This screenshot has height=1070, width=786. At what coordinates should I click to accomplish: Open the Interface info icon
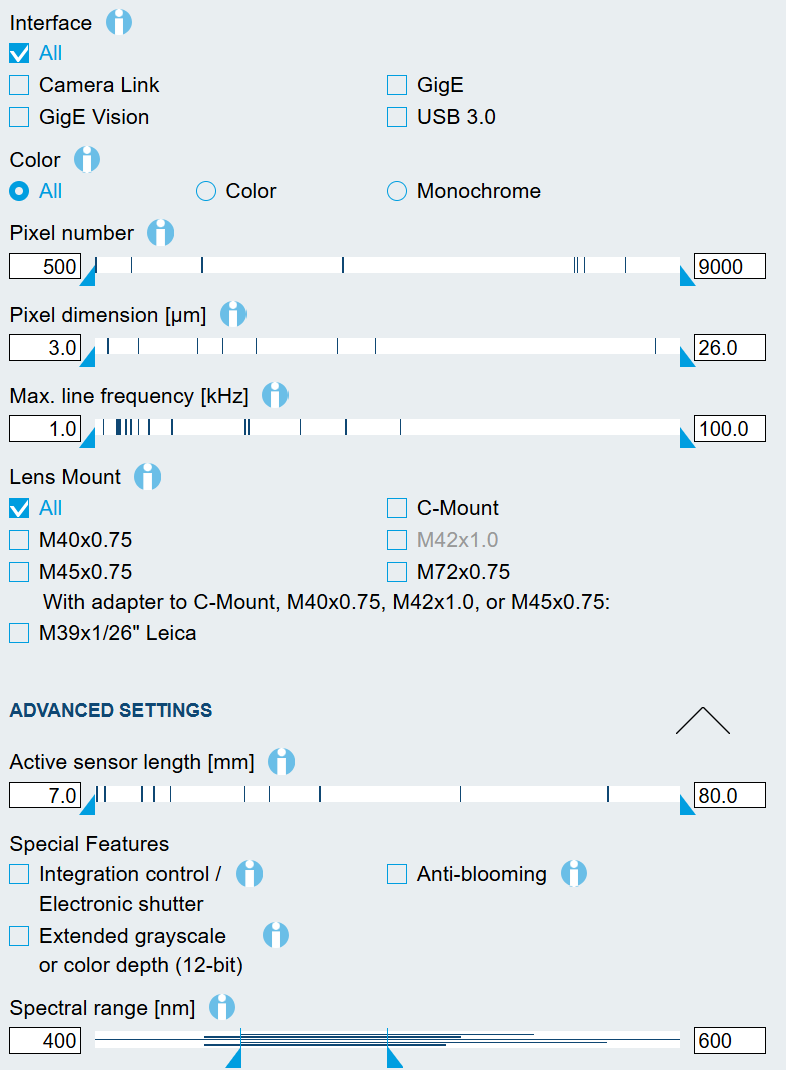[119, 22]
